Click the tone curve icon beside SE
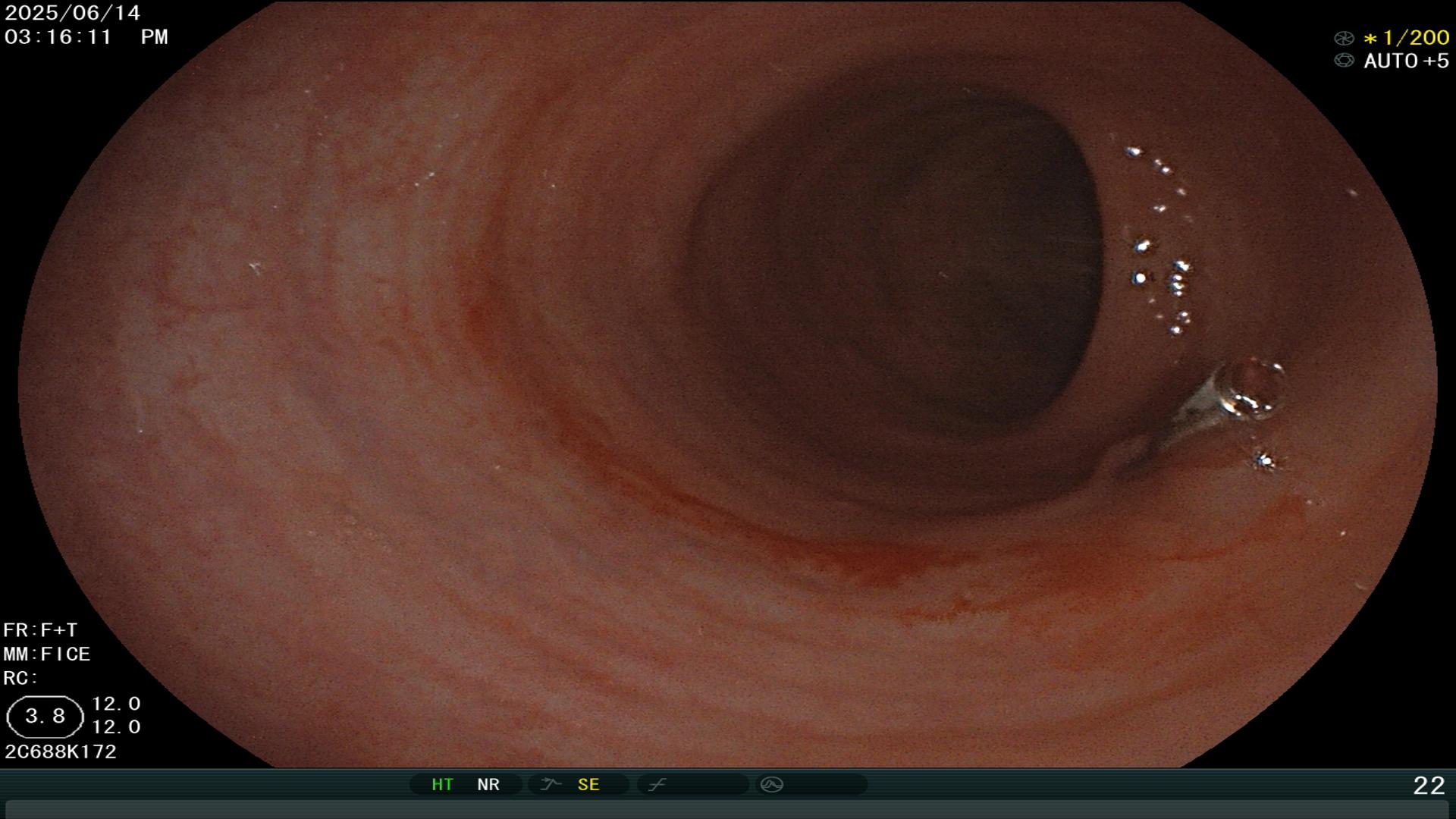The height and width of the screenshot is (819, 1456). click(551, 784)
